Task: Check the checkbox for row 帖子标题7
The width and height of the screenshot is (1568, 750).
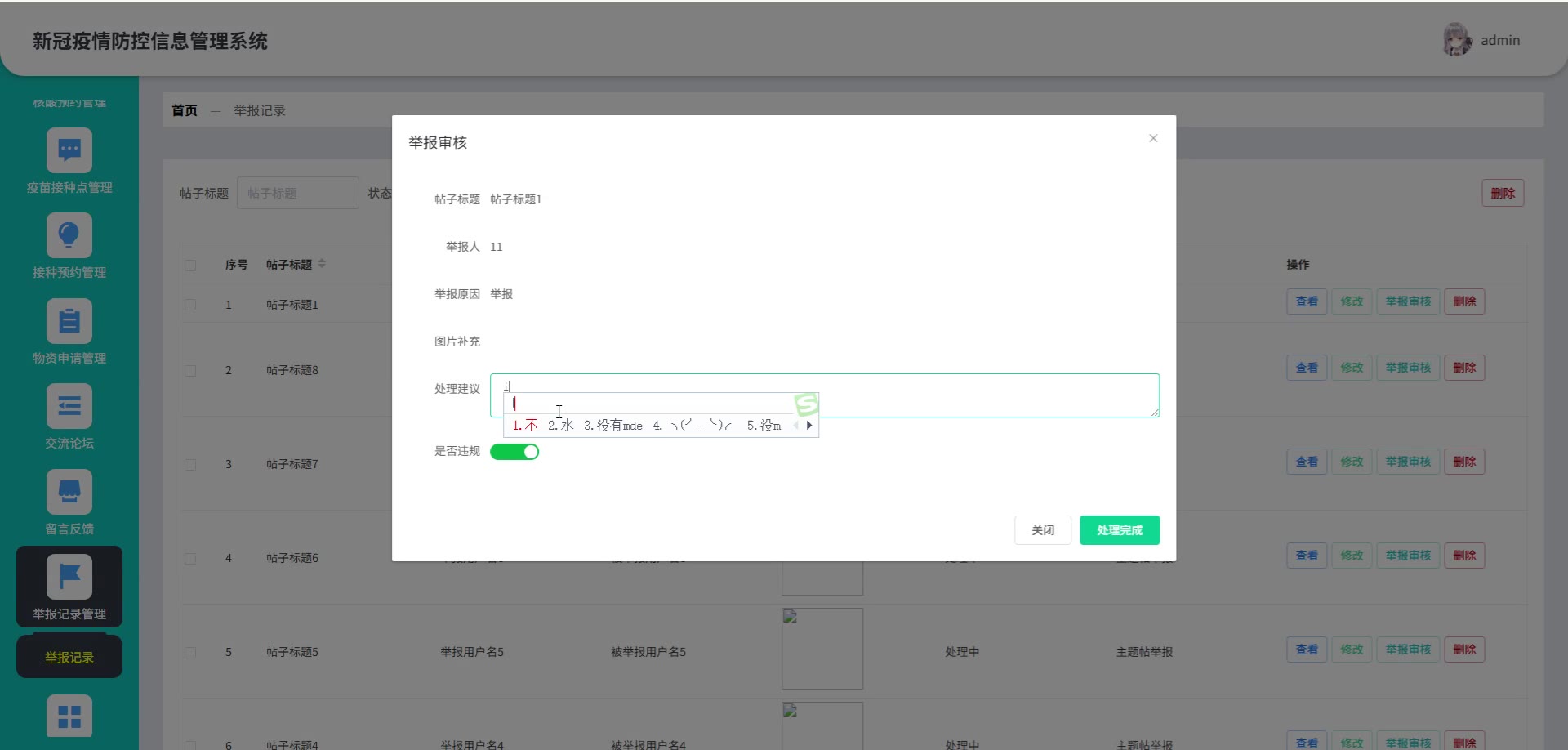Action: [190, 464]
